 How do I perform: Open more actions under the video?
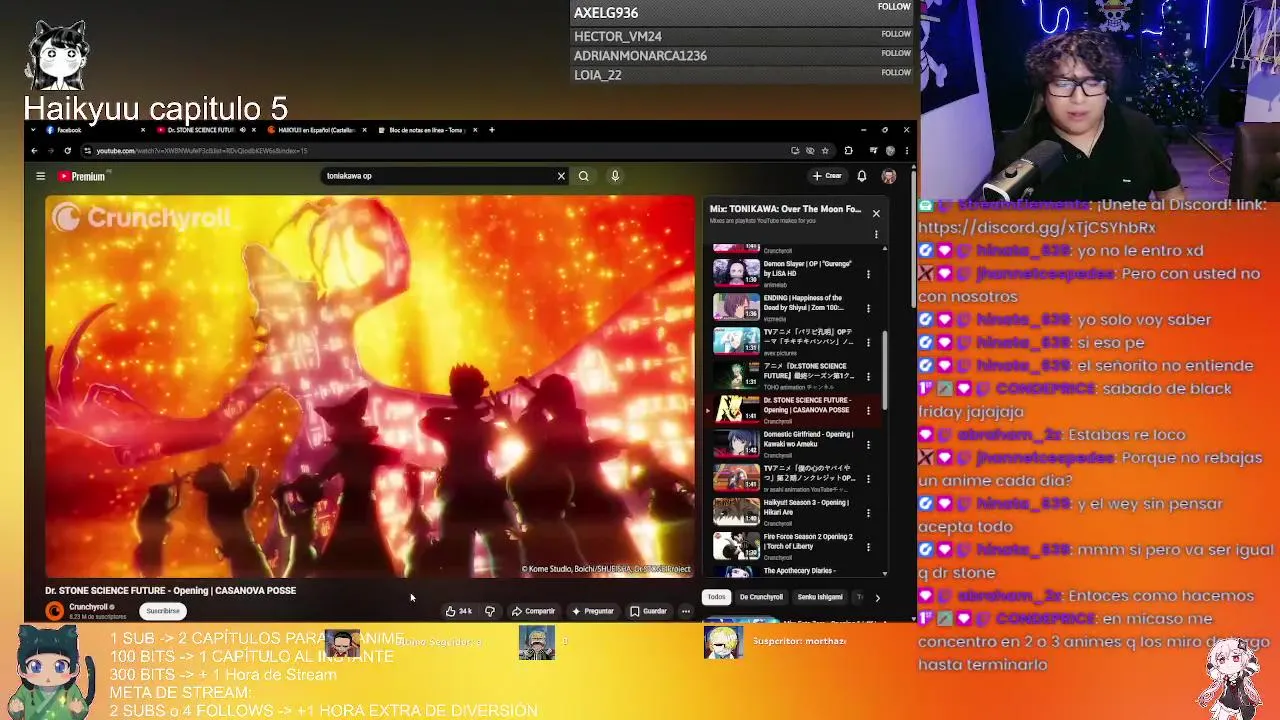685,611
